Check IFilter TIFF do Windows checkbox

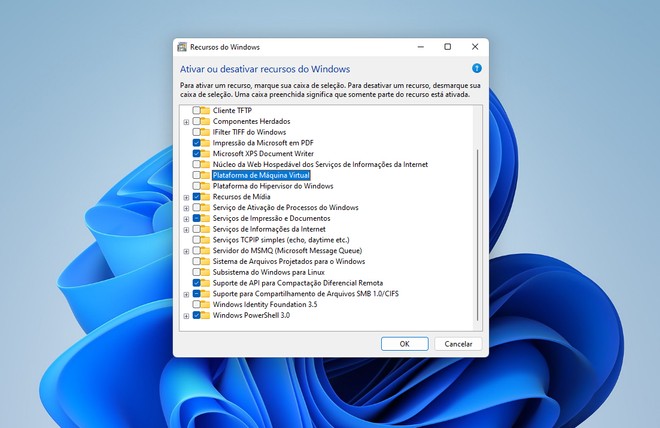point(196,132)
